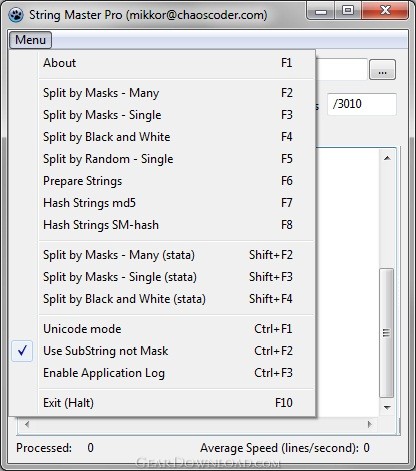Viewport: 416px width, 471px height.
Task: Click the vertical scrollbar thumb
Action: (387, 333)
